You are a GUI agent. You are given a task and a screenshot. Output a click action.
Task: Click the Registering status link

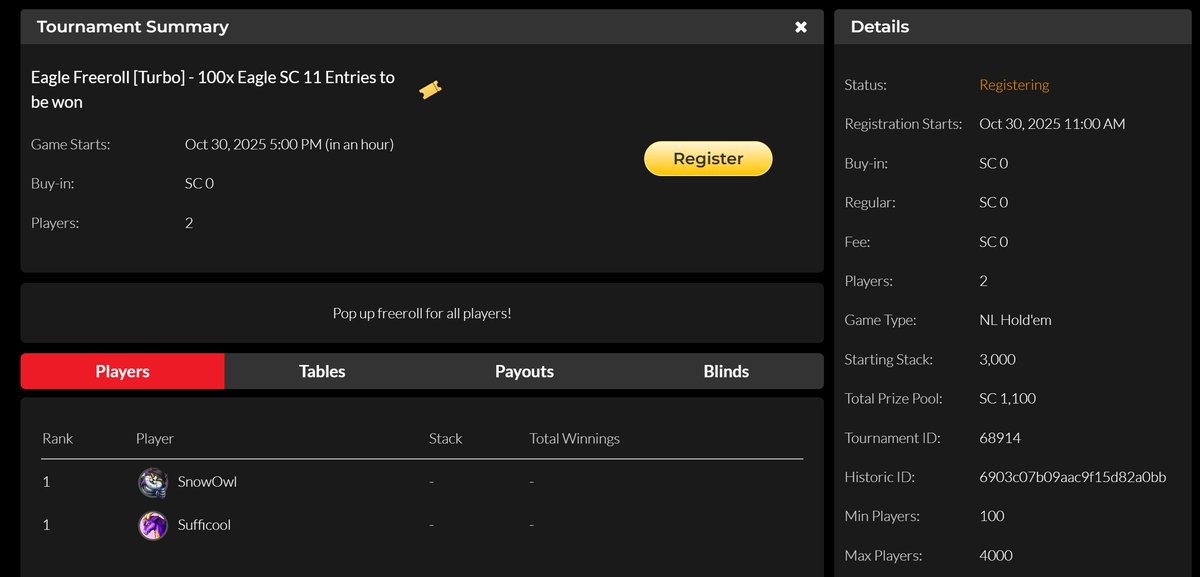coord(1014,85)
